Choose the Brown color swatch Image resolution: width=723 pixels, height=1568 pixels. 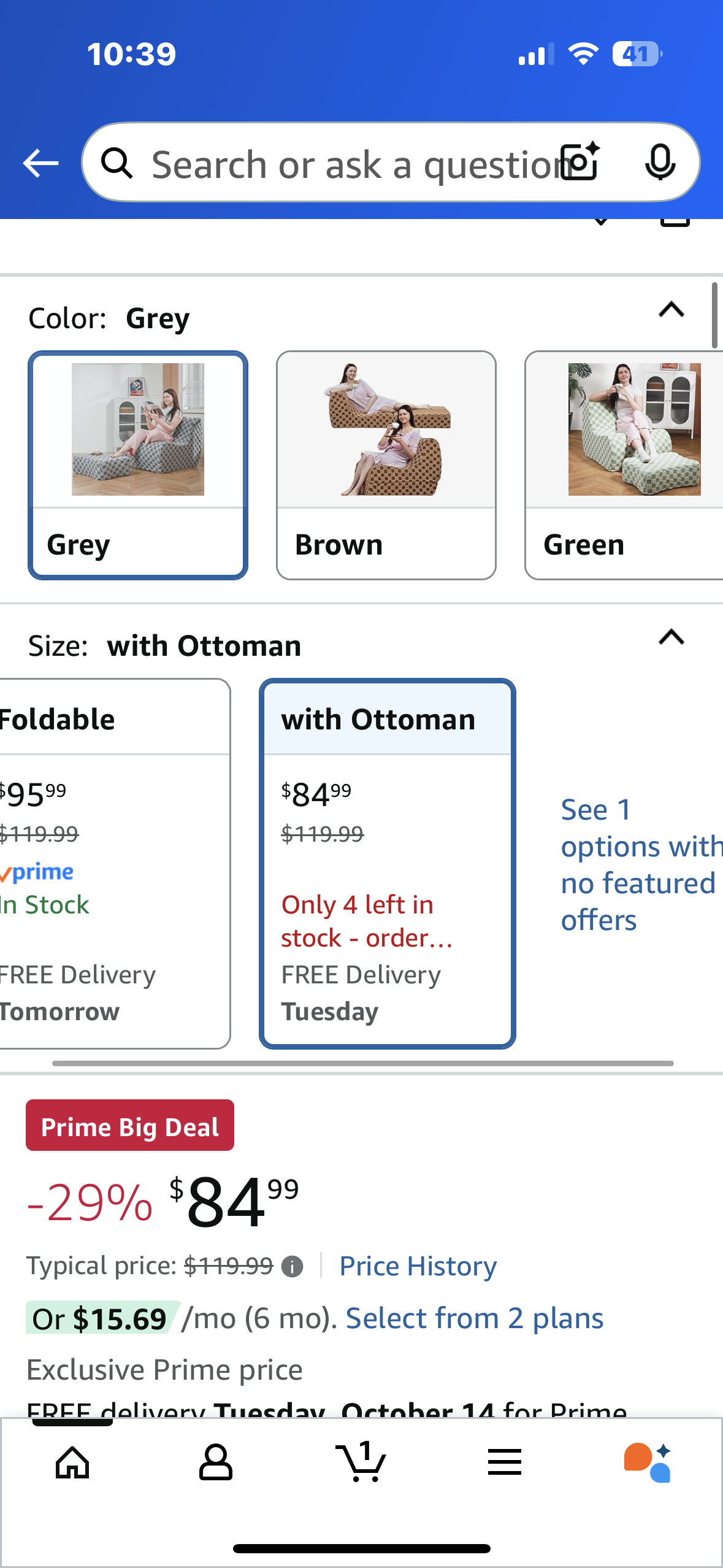tap(386, 465)
